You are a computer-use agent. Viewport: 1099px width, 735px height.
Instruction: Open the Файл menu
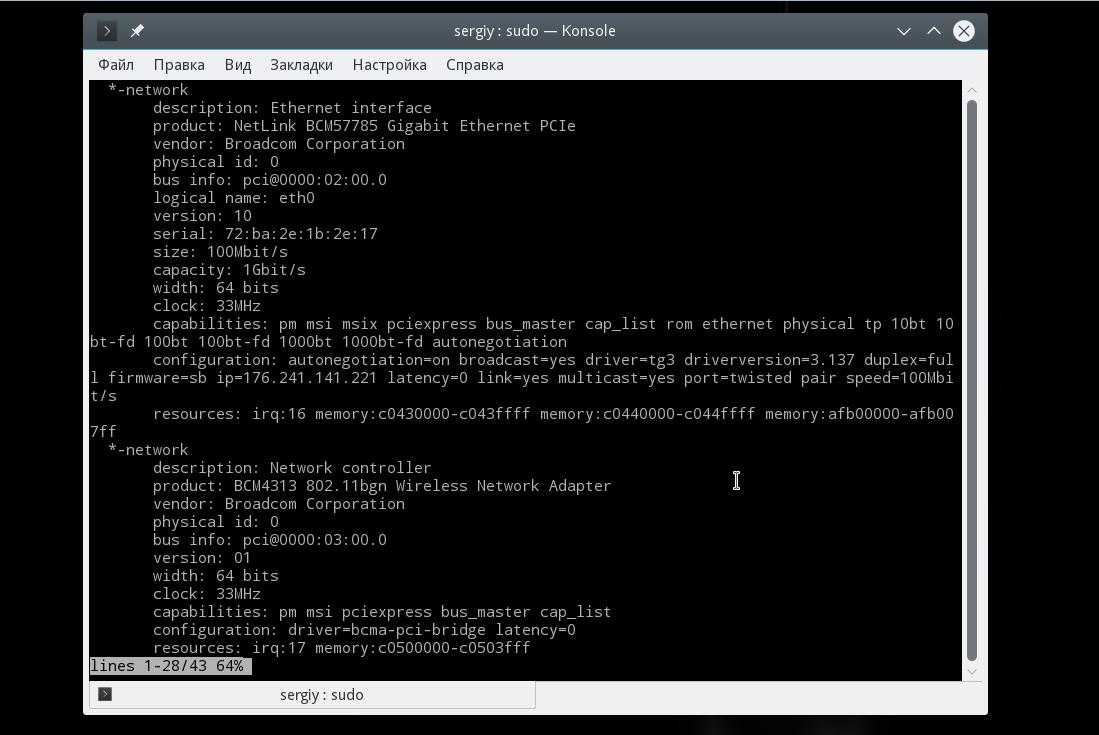pos(116,65)
